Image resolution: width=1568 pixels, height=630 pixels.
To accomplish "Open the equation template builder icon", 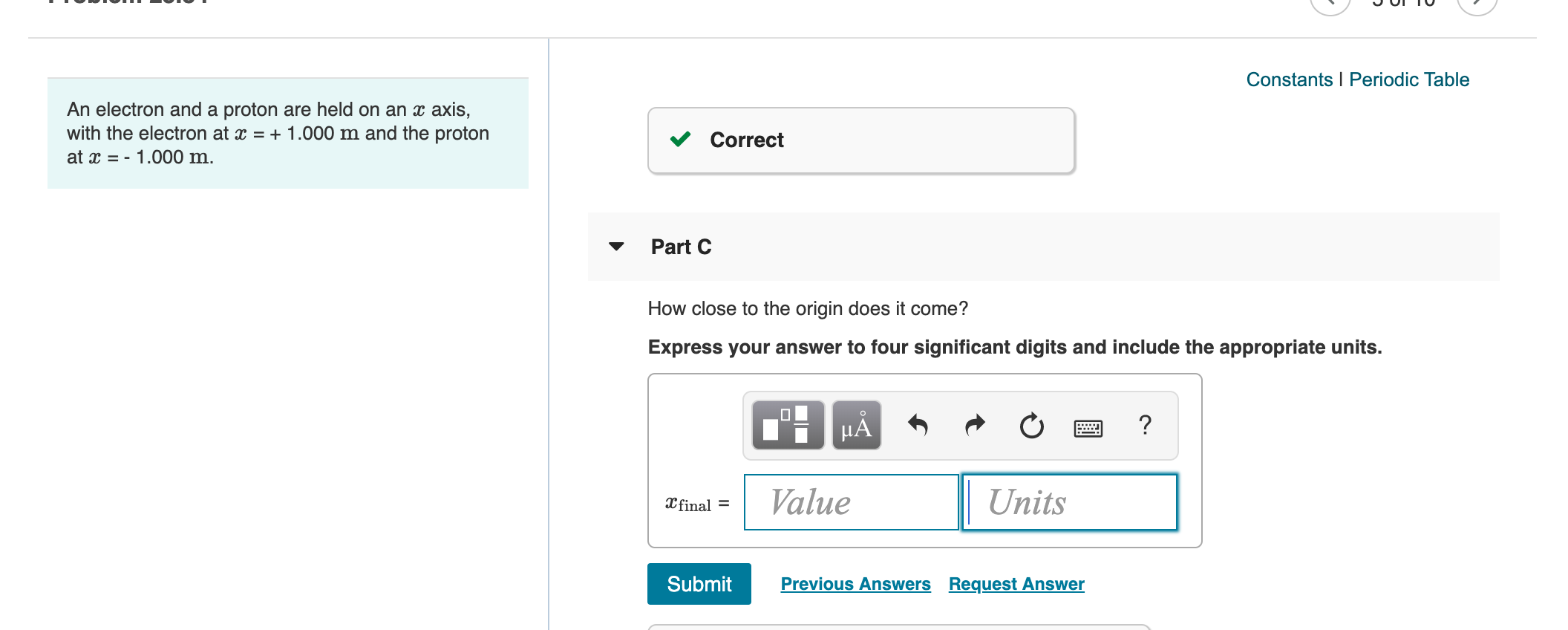I will [x=787, y=426].
